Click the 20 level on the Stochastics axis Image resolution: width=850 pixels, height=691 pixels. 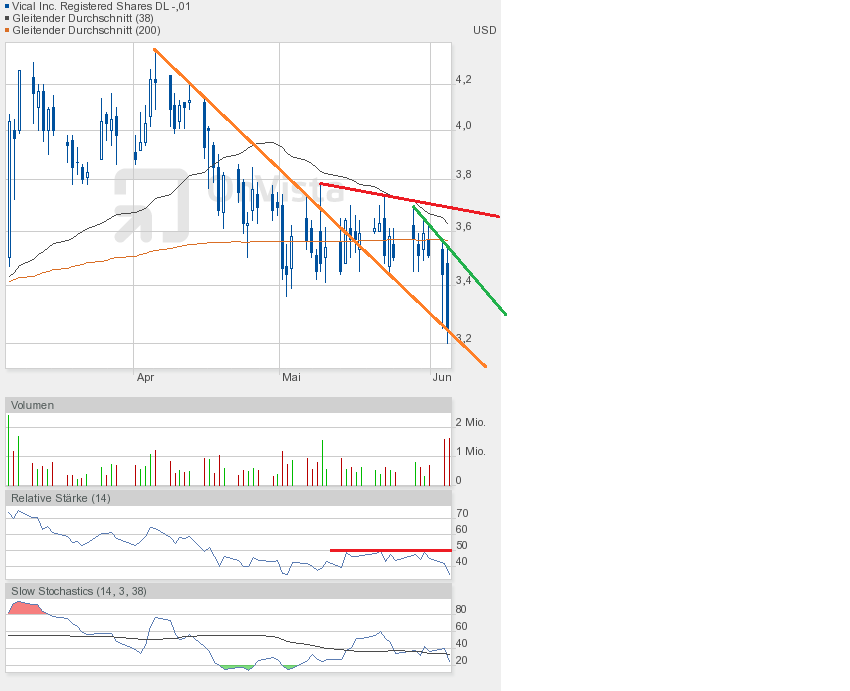(461, 661)
